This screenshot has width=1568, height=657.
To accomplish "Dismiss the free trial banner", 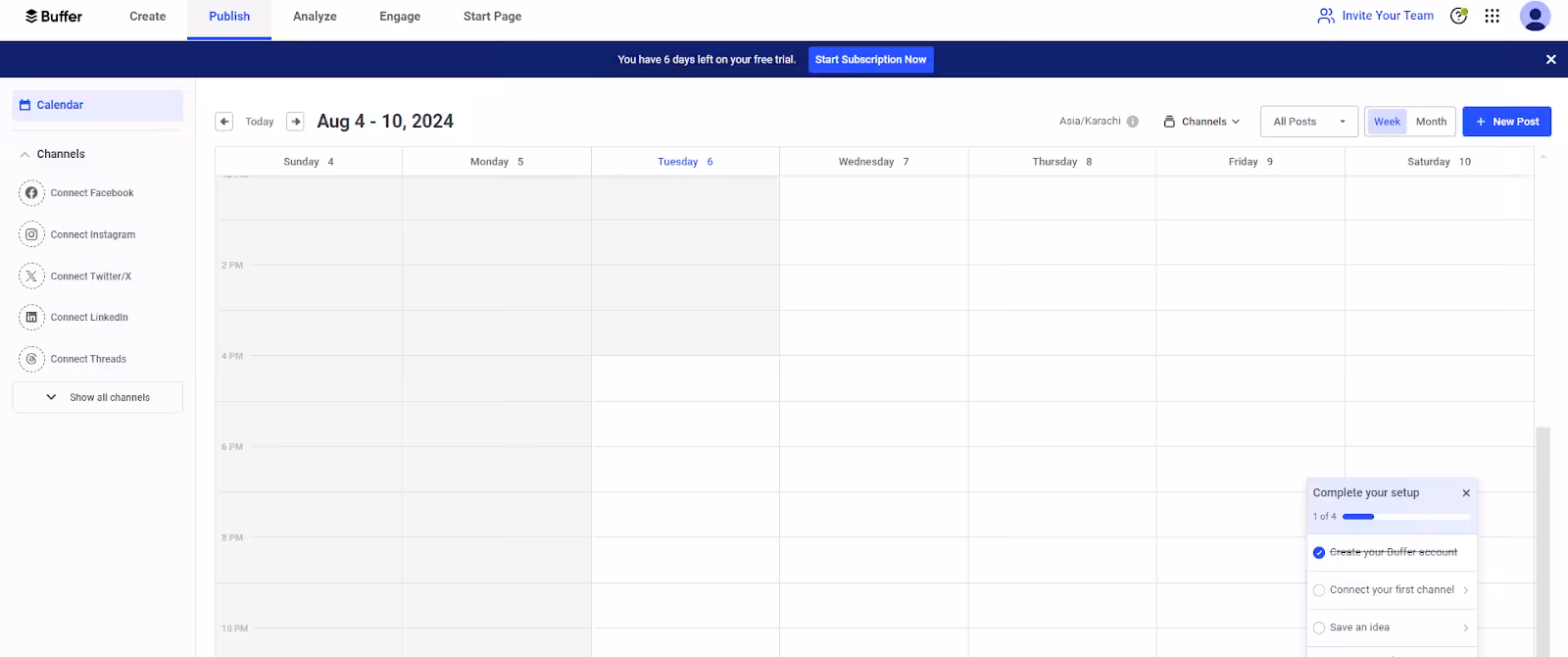I will [1551, 60].
